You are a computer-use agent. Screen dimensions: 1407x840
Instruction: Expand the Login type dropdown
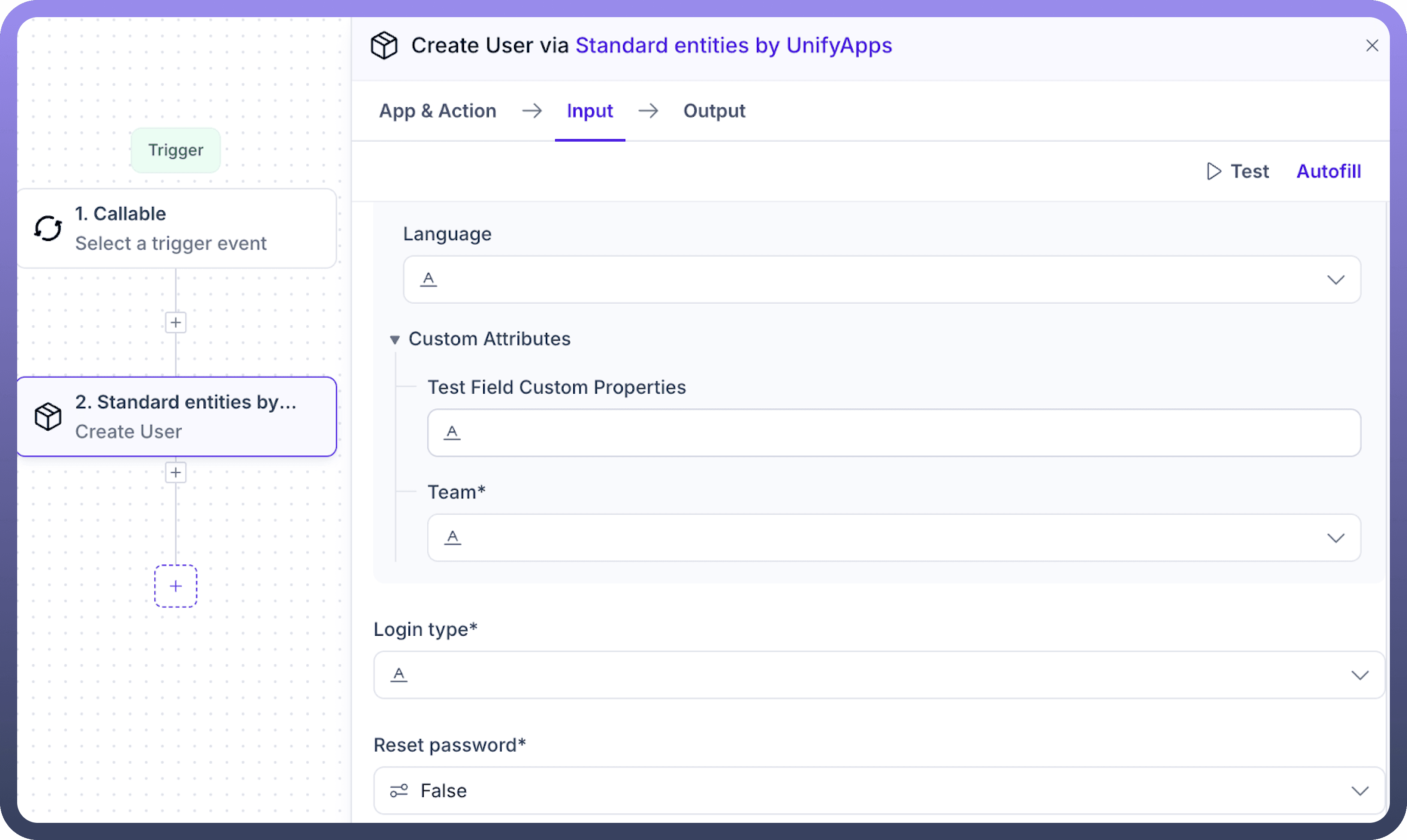click(1359, 675)
